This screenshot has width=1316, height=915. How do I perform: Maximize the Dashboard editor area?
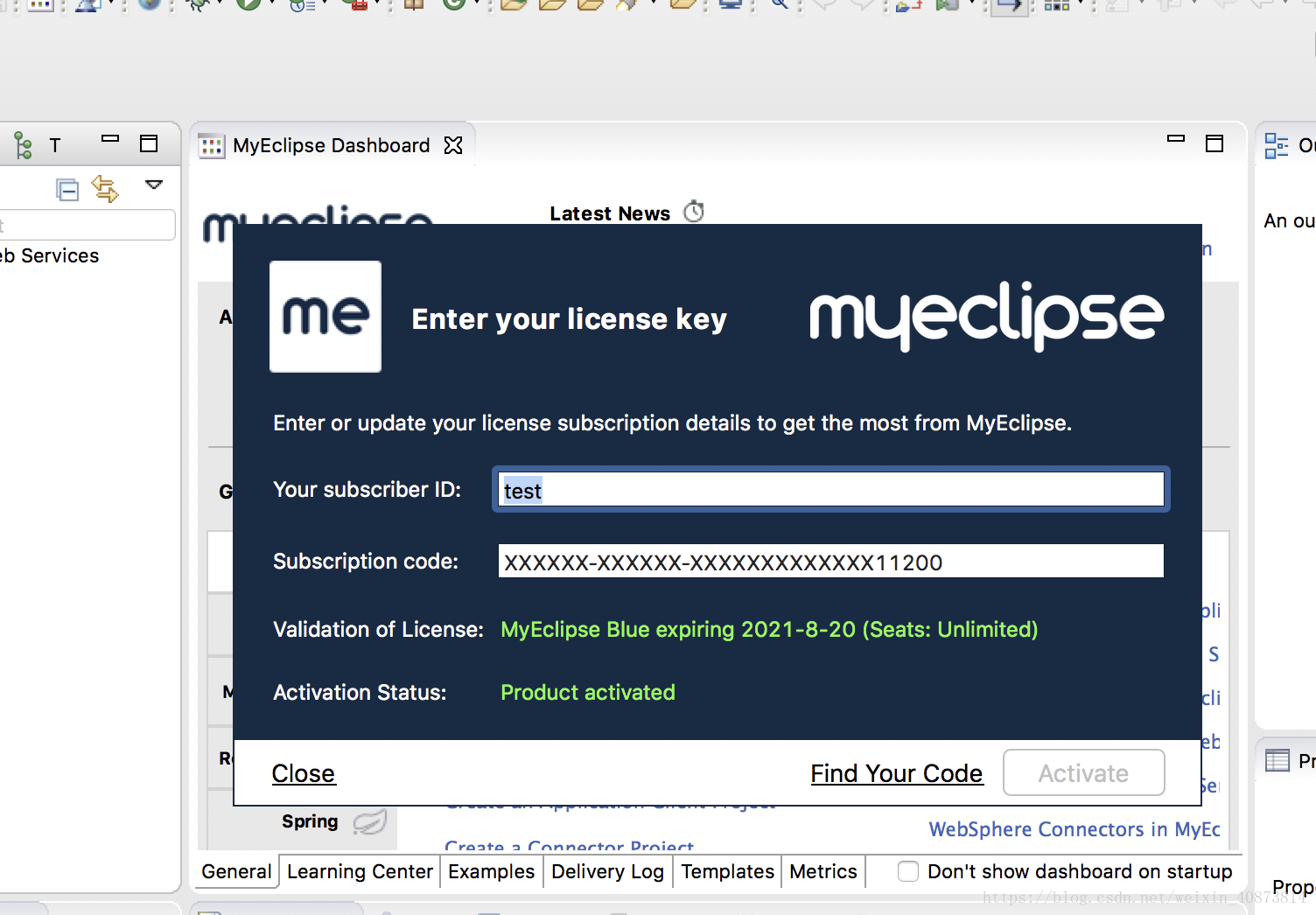1214,143
